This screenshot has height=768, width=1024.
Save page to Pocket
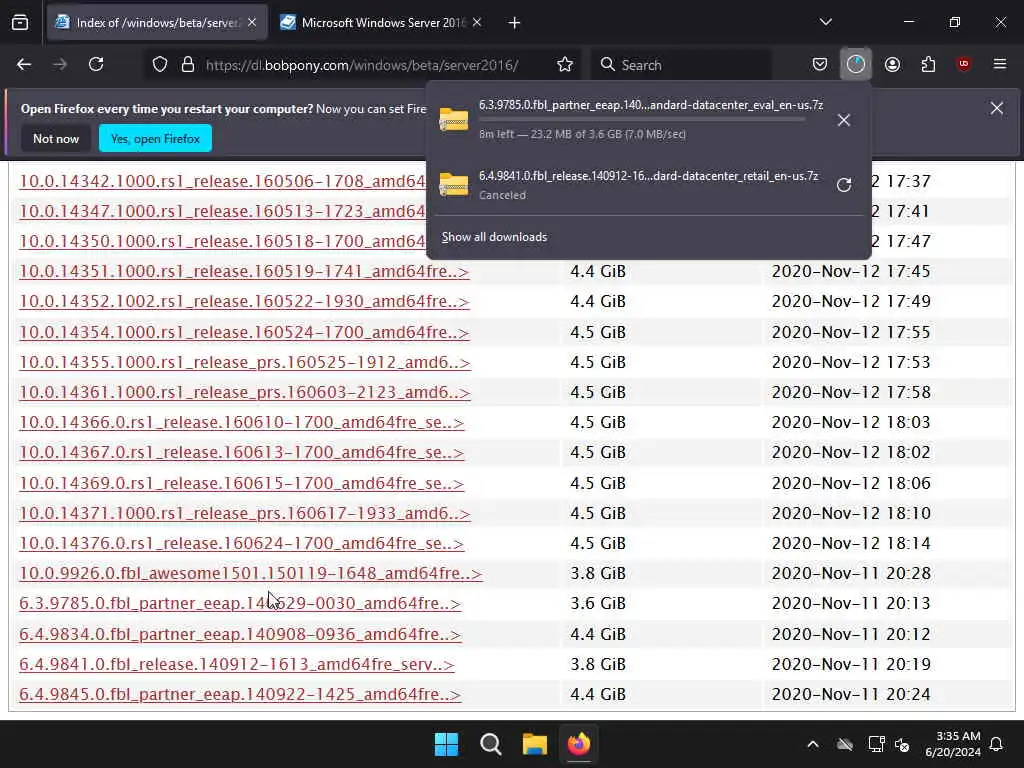click(x=820, y=64)
